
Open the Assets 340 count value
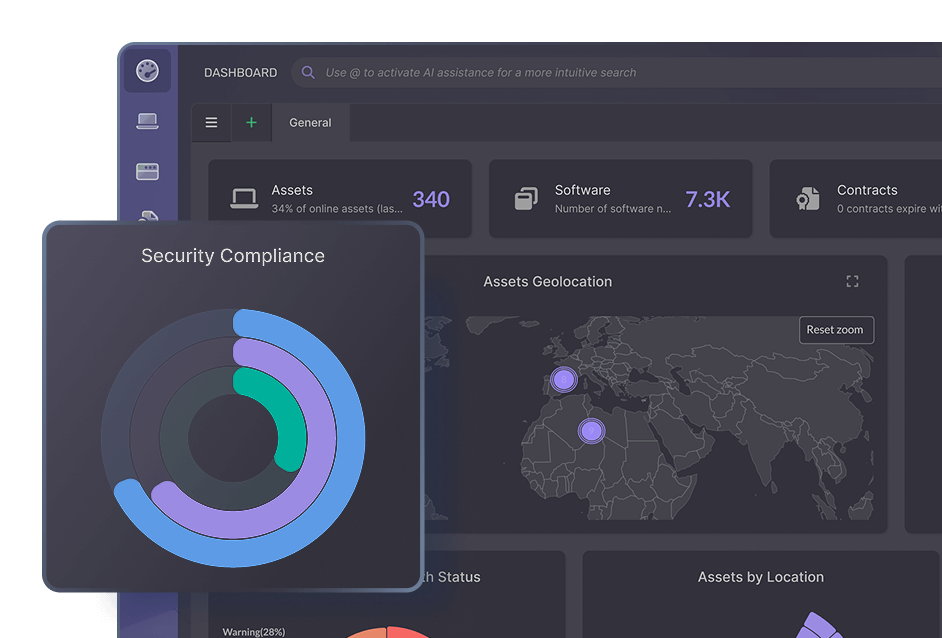431,199
